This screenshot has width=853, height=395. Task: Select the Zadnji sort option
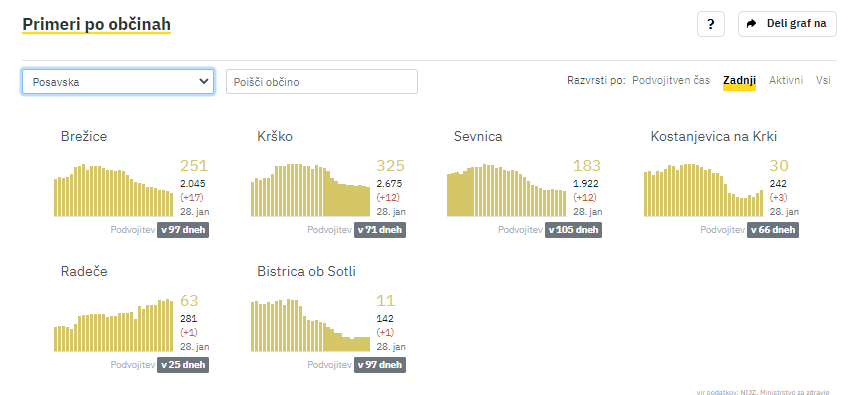pyautogui.click(x=739, y=81)
